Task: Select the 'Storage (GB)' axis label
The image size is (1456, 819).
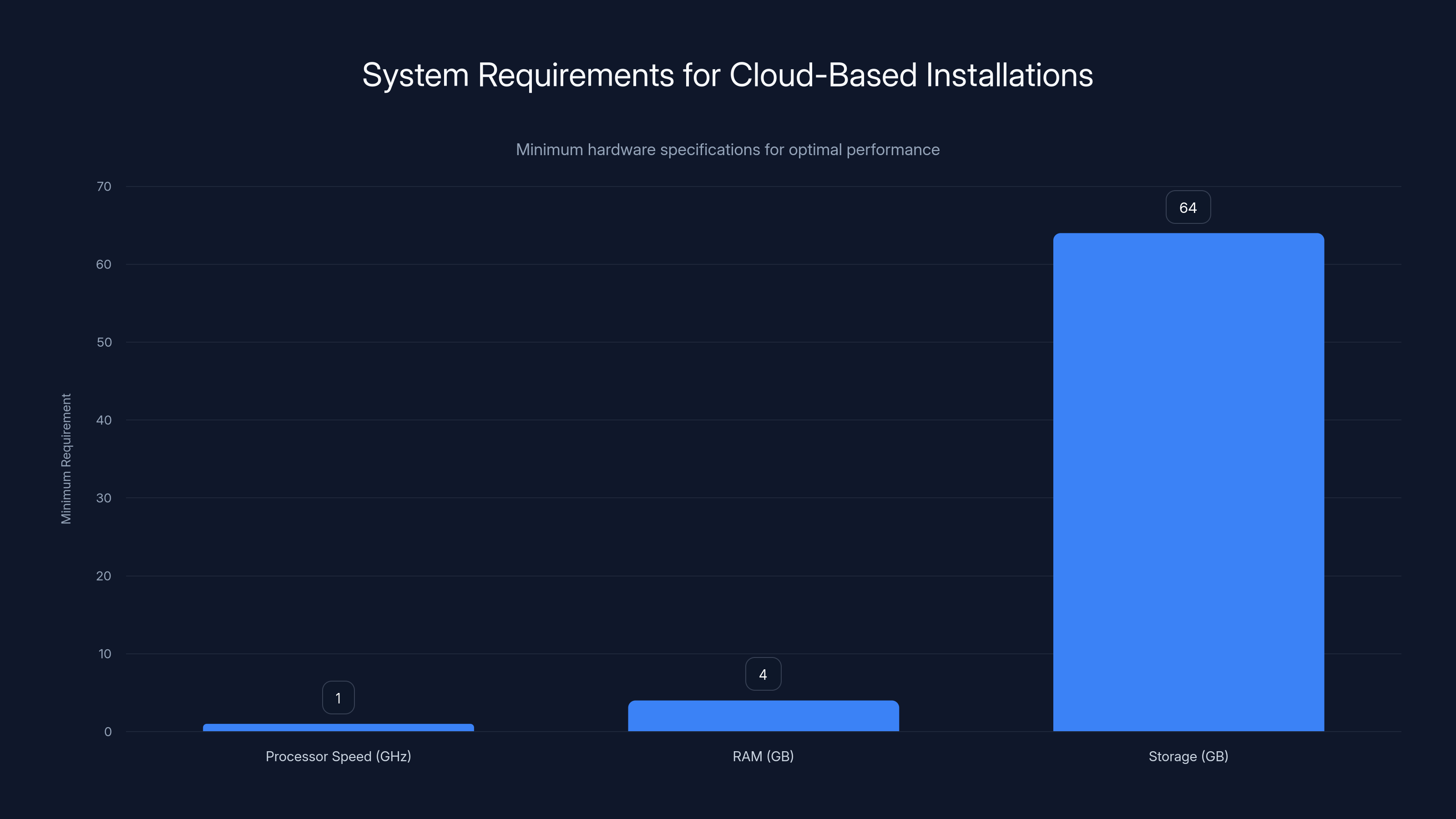Action: (x=1188, y=756)
